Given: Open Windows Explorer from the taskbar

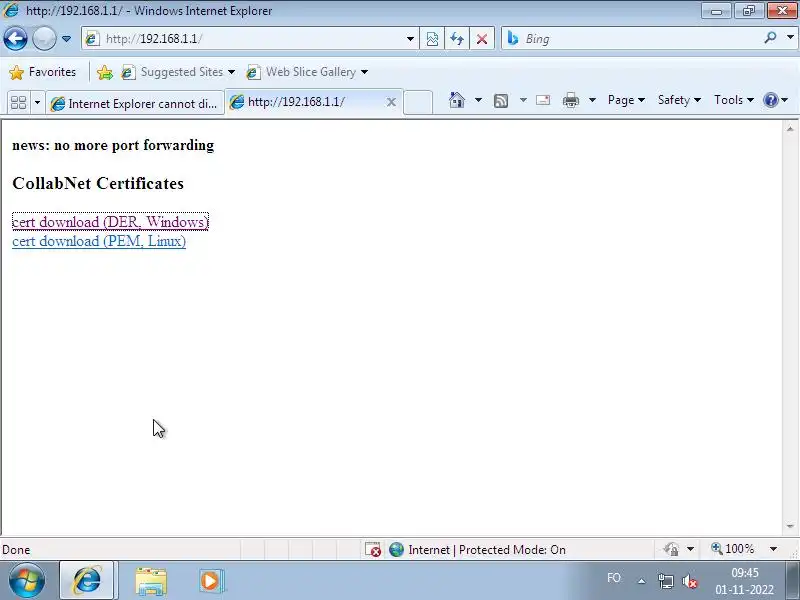Looking at the screenshot, I should click(x=151, y=581).
